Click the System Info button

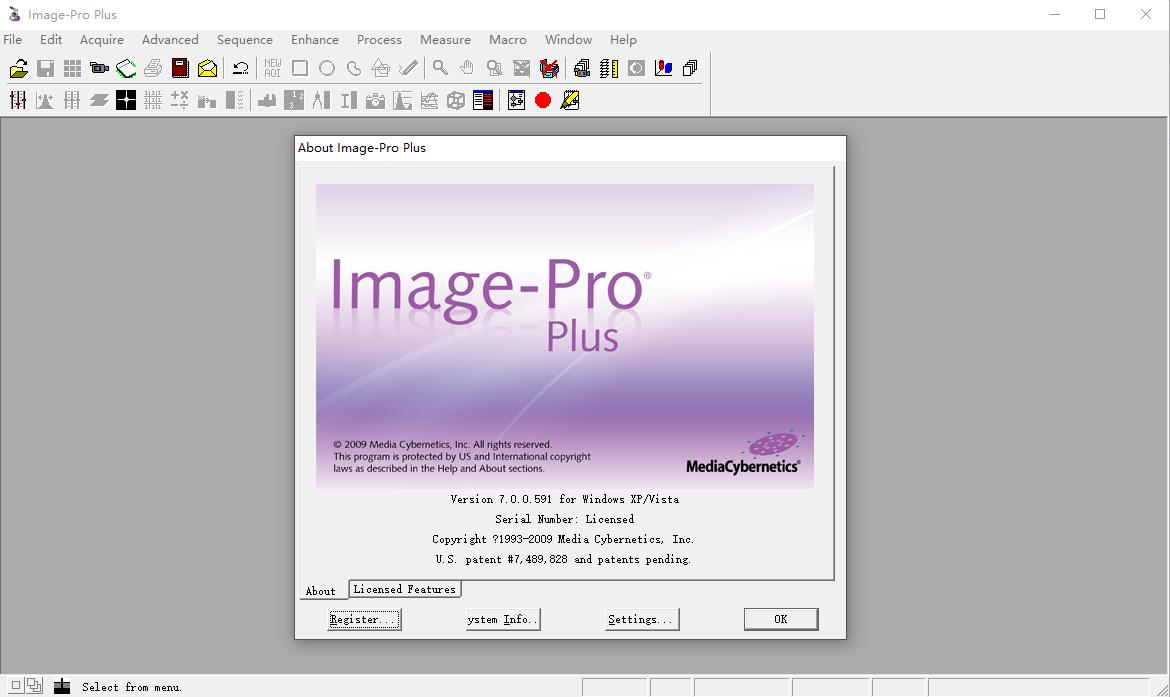click(x=503, y=619)
